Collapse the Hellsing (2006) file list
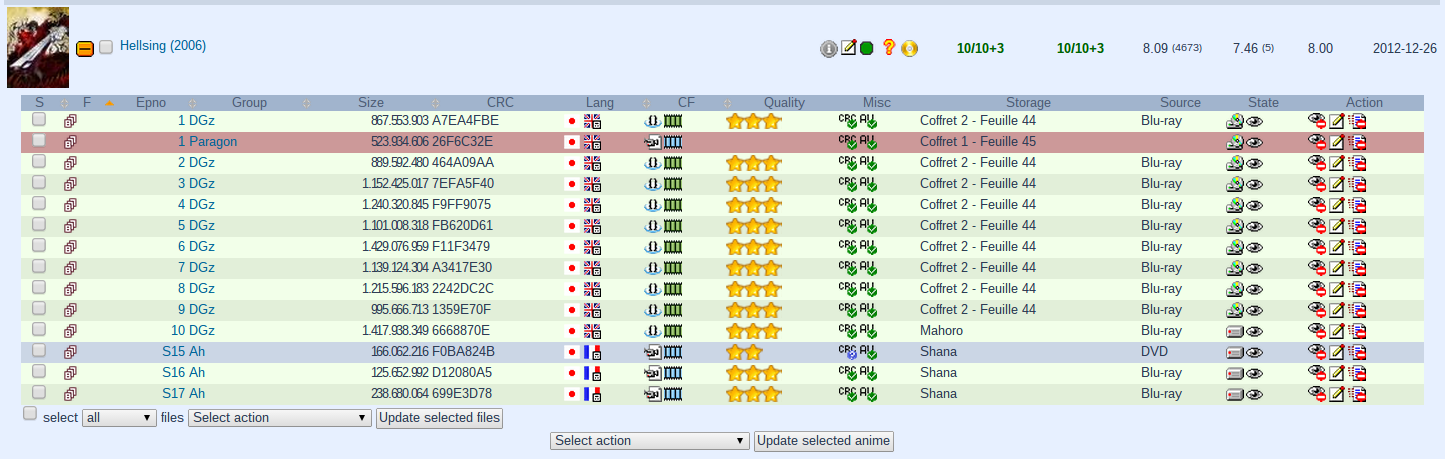Image resolution: width=1445 pixels, height=459 pixels. pyautogui.click(x=85, y=48)
